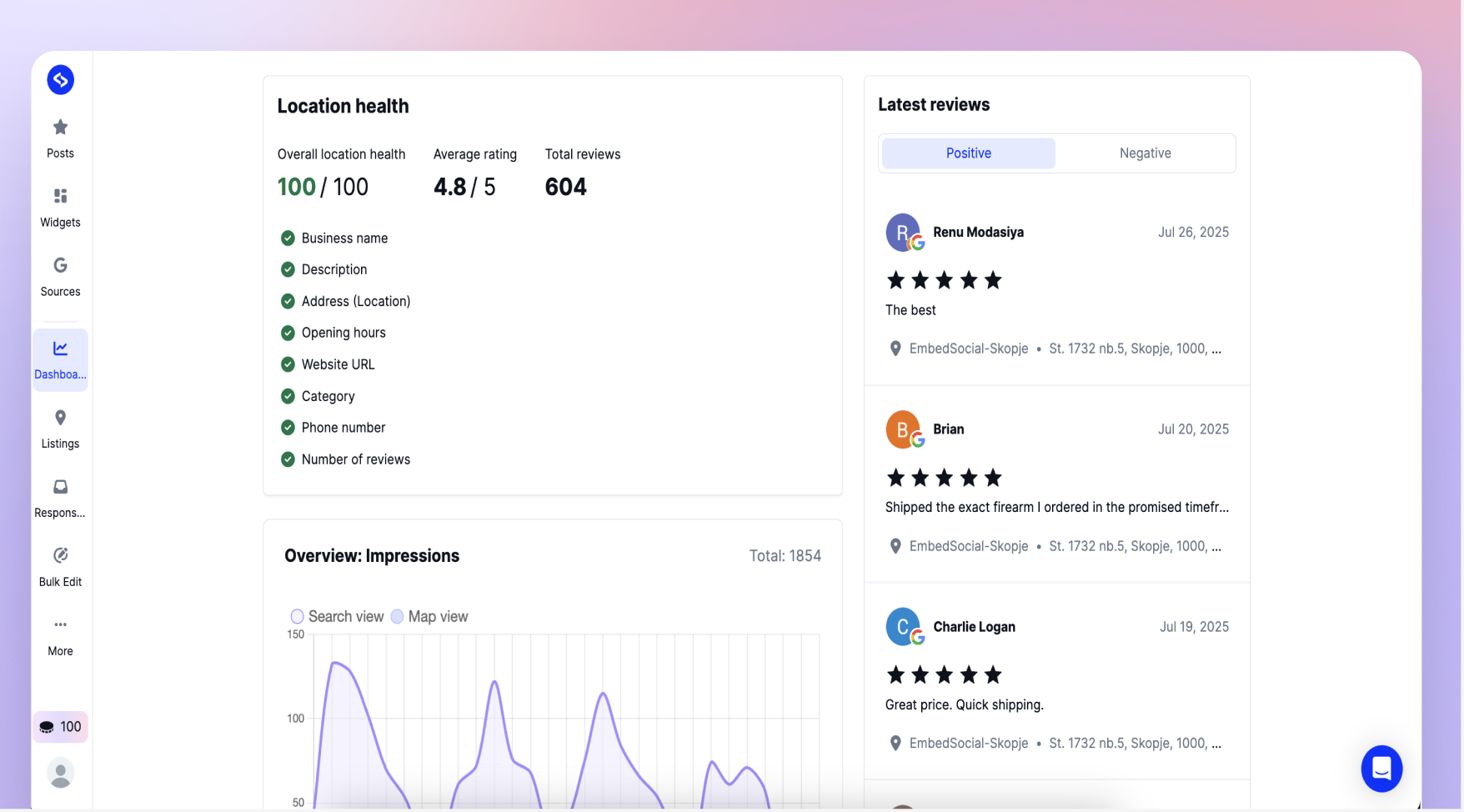
Task: Open the credits balance showing 100
Action: click(x=60, y=727)
